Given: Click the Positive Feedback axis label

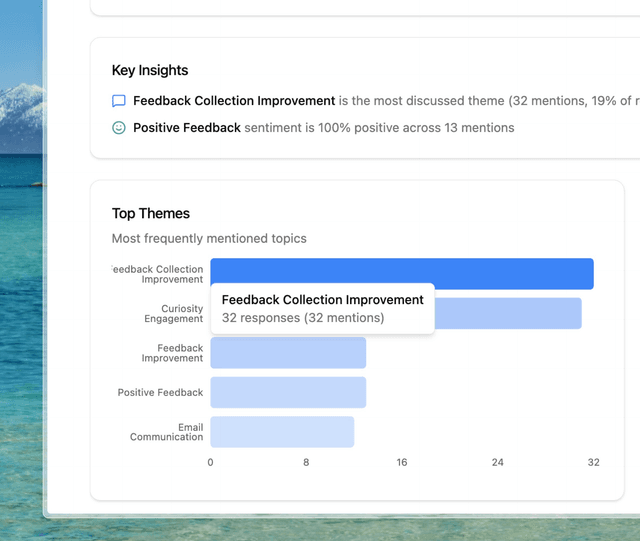Looking at the screenshot, I should (160, 393).
